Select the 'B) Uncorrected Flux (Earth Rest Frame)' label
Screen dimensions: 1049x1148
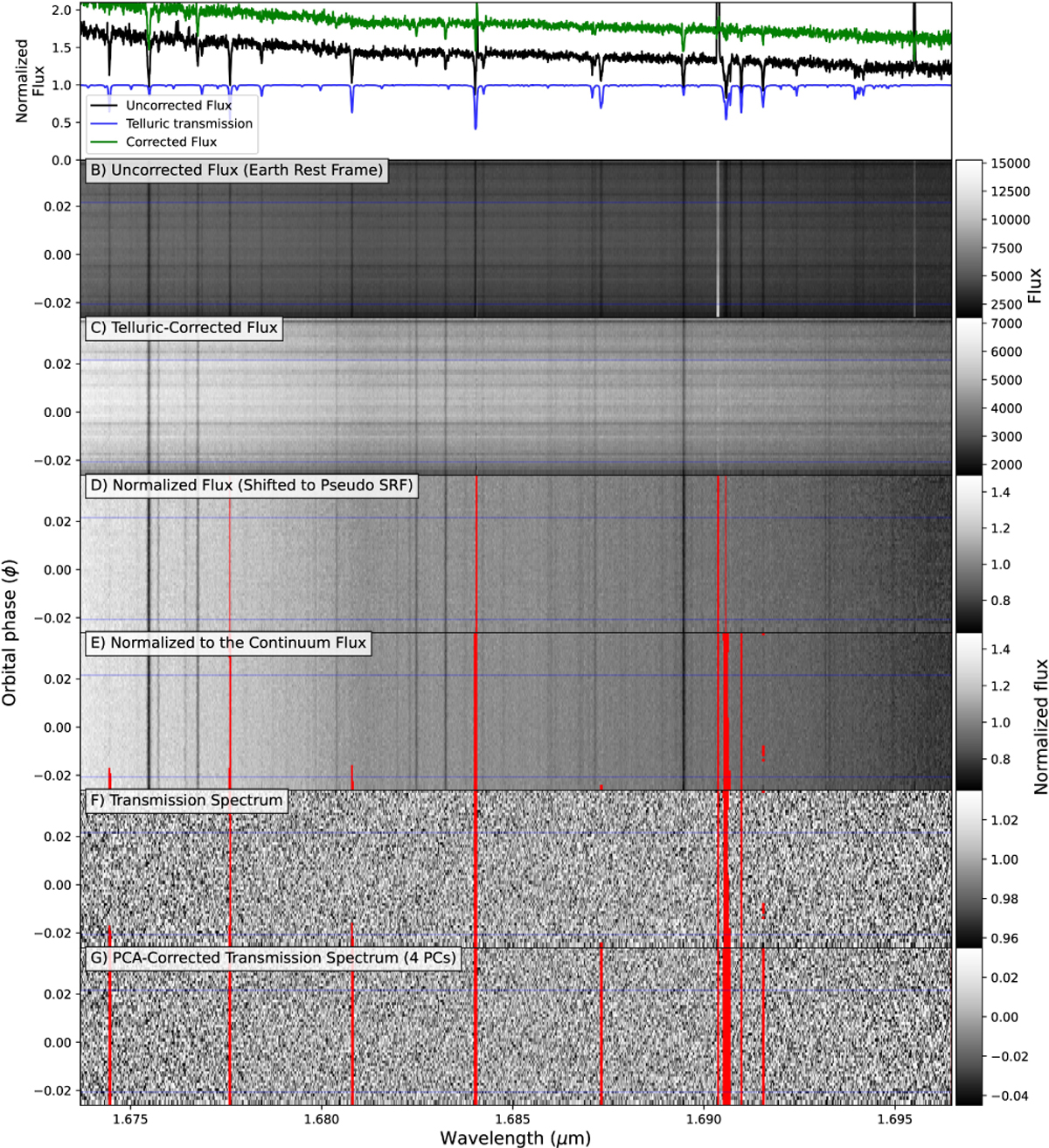[x=235, y=170]
